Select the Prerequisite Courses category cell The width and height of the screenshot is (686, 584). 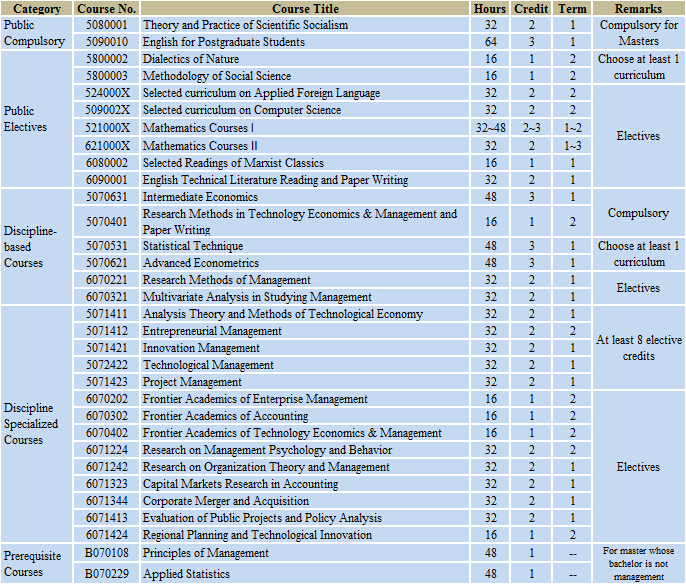click(x=32, y=563)
